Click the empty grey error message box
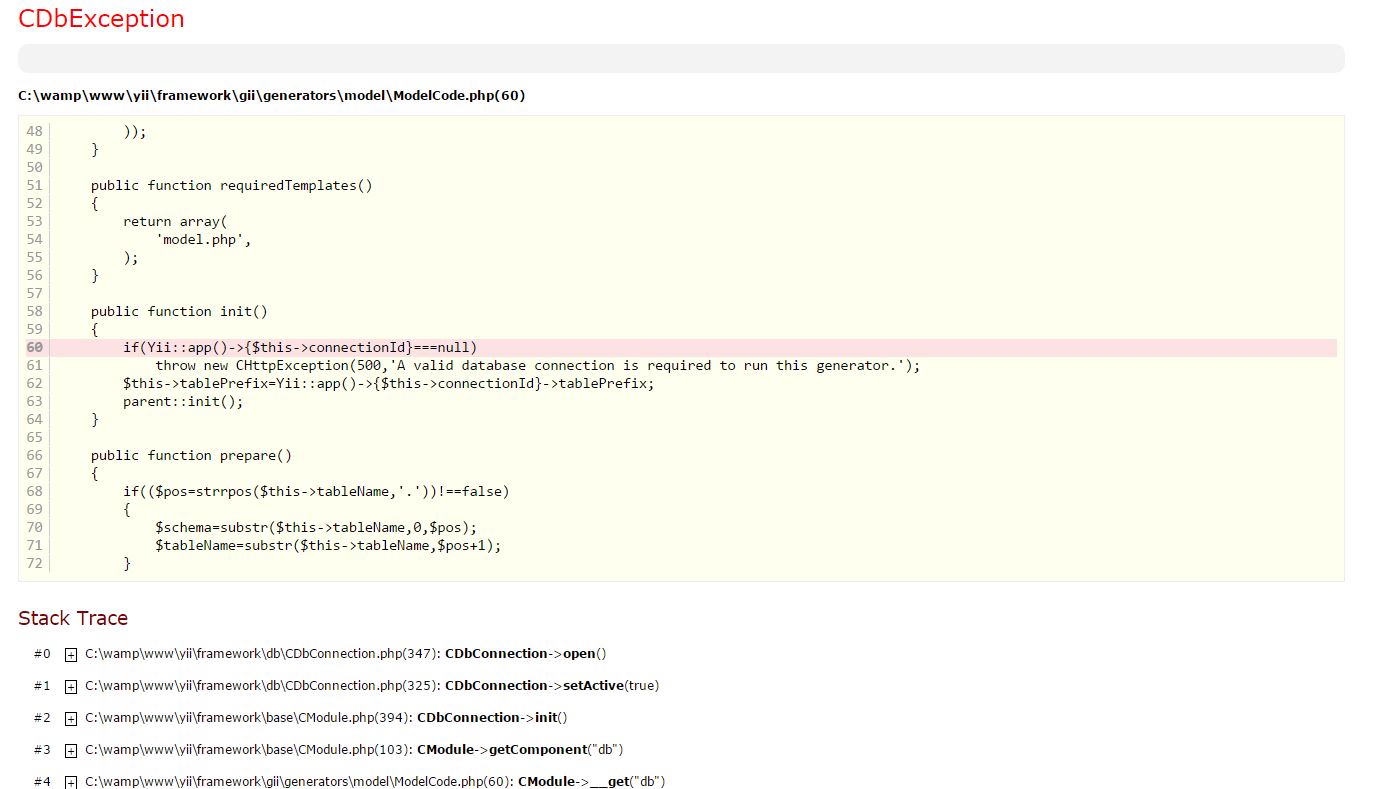Image resolution: width=1375 pixels, height=789 pixels. tap(681, 58)
